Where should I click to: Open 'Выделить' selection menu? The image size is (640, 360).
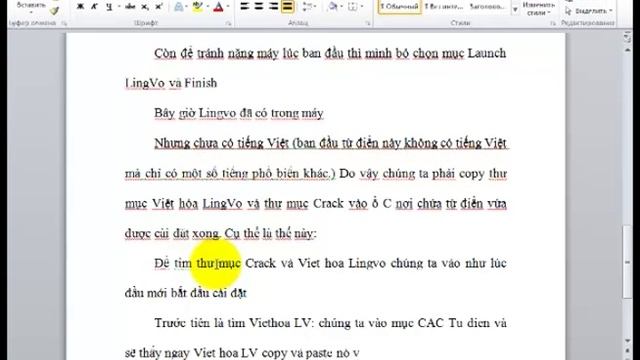tap(589, 11)
